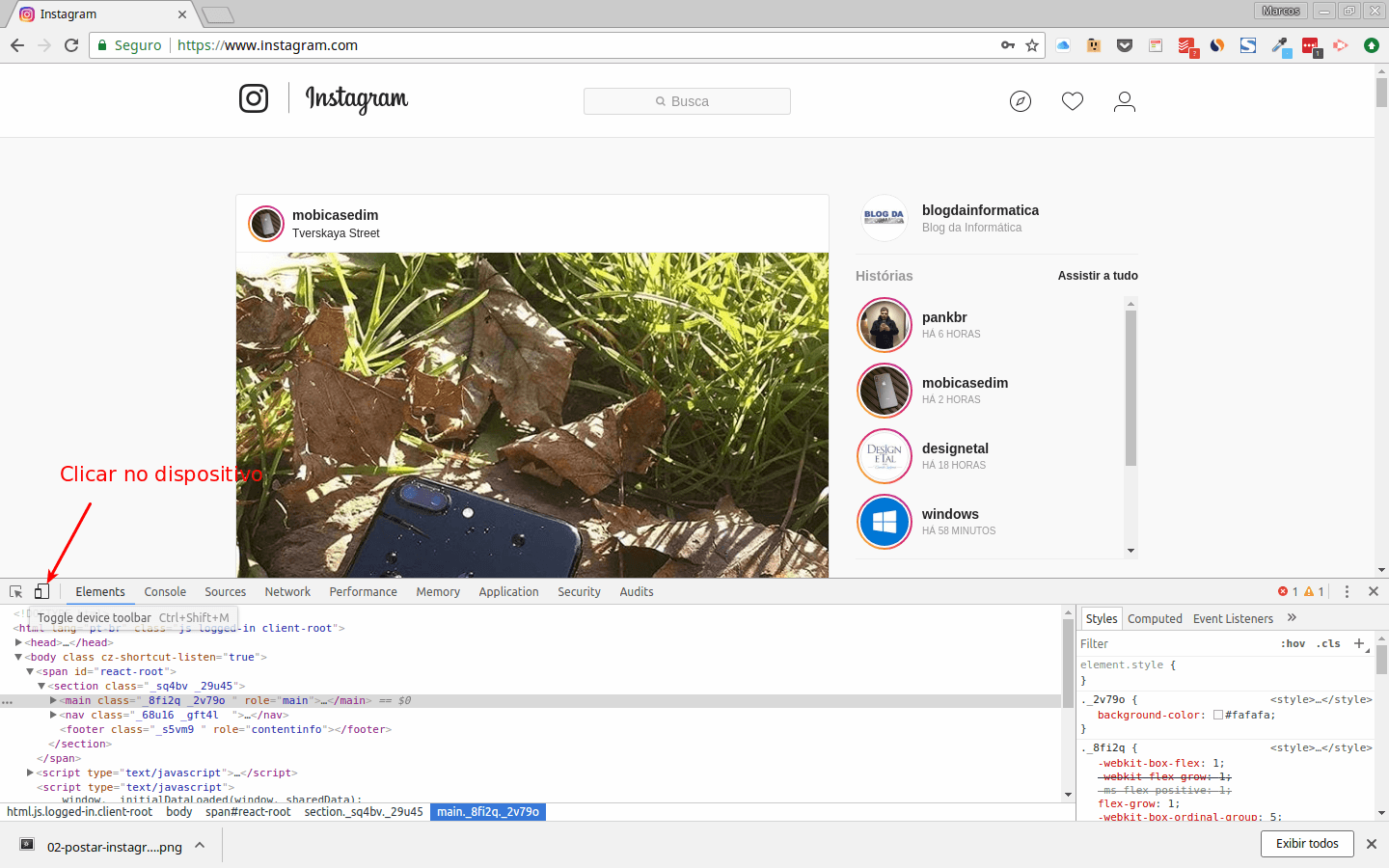The height and width of the screenshot is (868, 1389).
Task: Reload the page with refresh icon
Action: coord(71,45)
